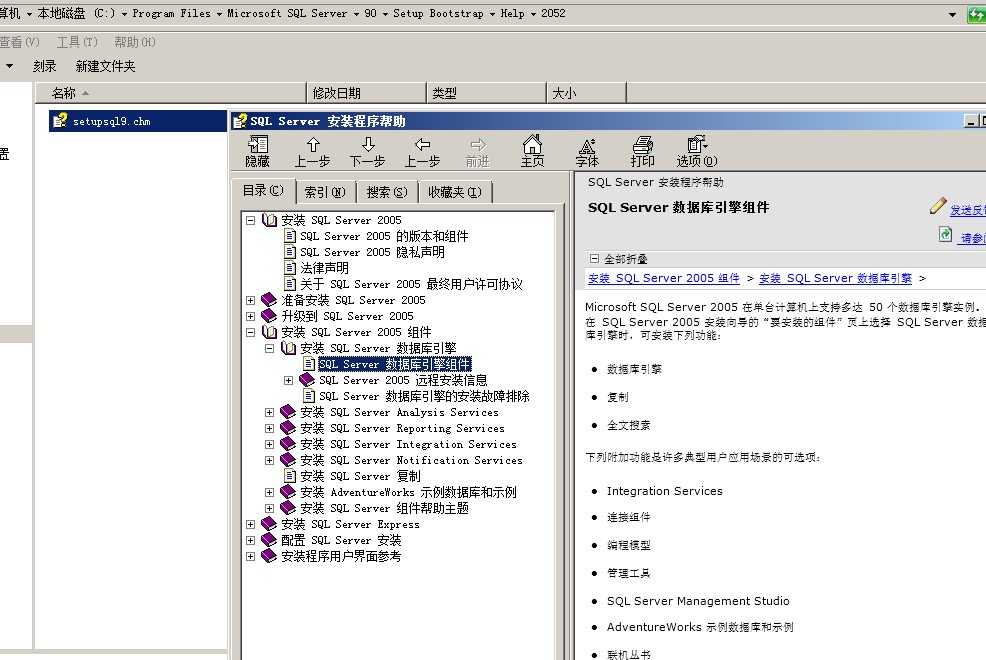Click the see-also page icon in the help pane
This screenshot has height=660, width=986.
point(945,234)
